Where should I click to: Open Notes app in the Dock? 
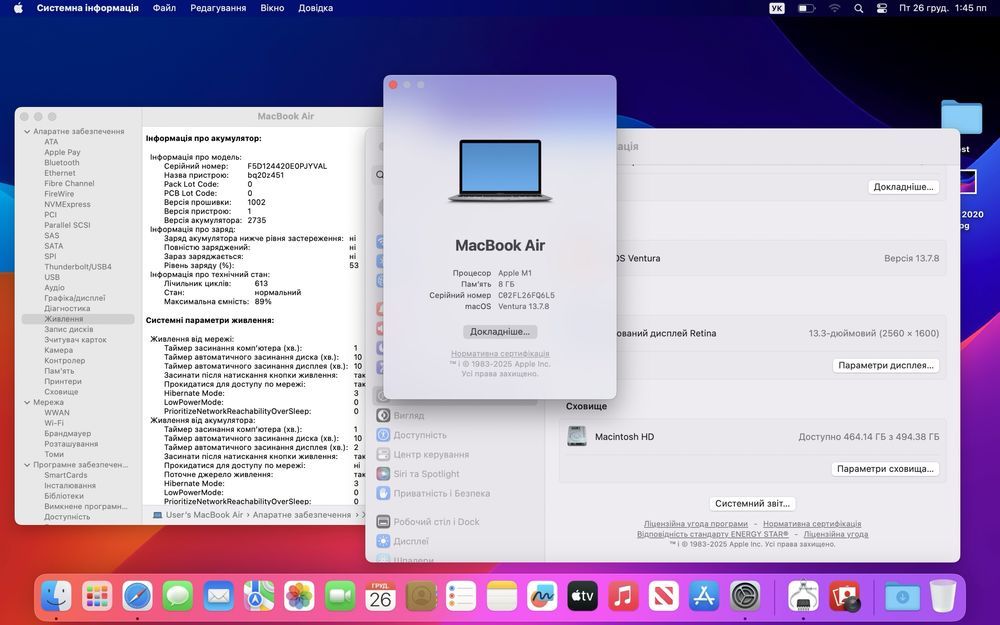coord(502,596)
